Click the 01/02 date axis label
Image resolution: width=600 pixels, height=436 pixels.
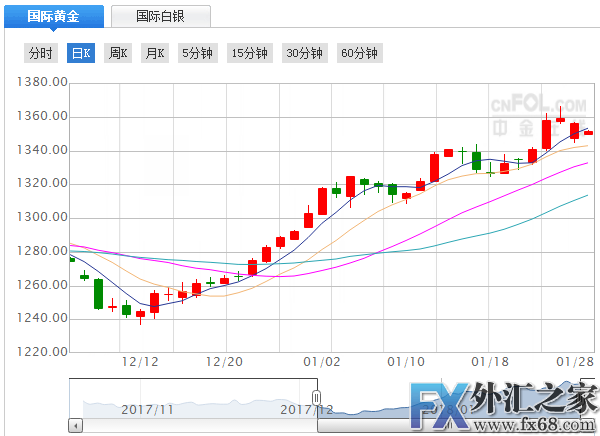coord(322,362)
